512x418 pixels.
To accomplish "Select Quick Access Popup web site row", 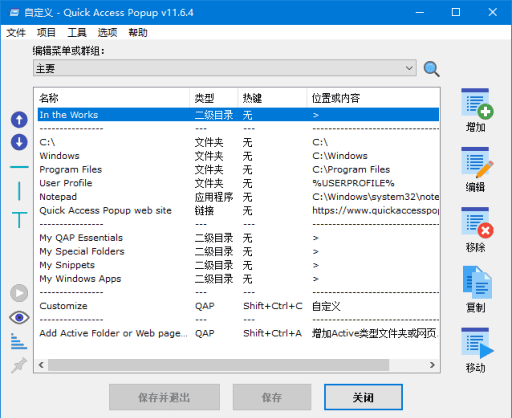I will tap(238, 211).
